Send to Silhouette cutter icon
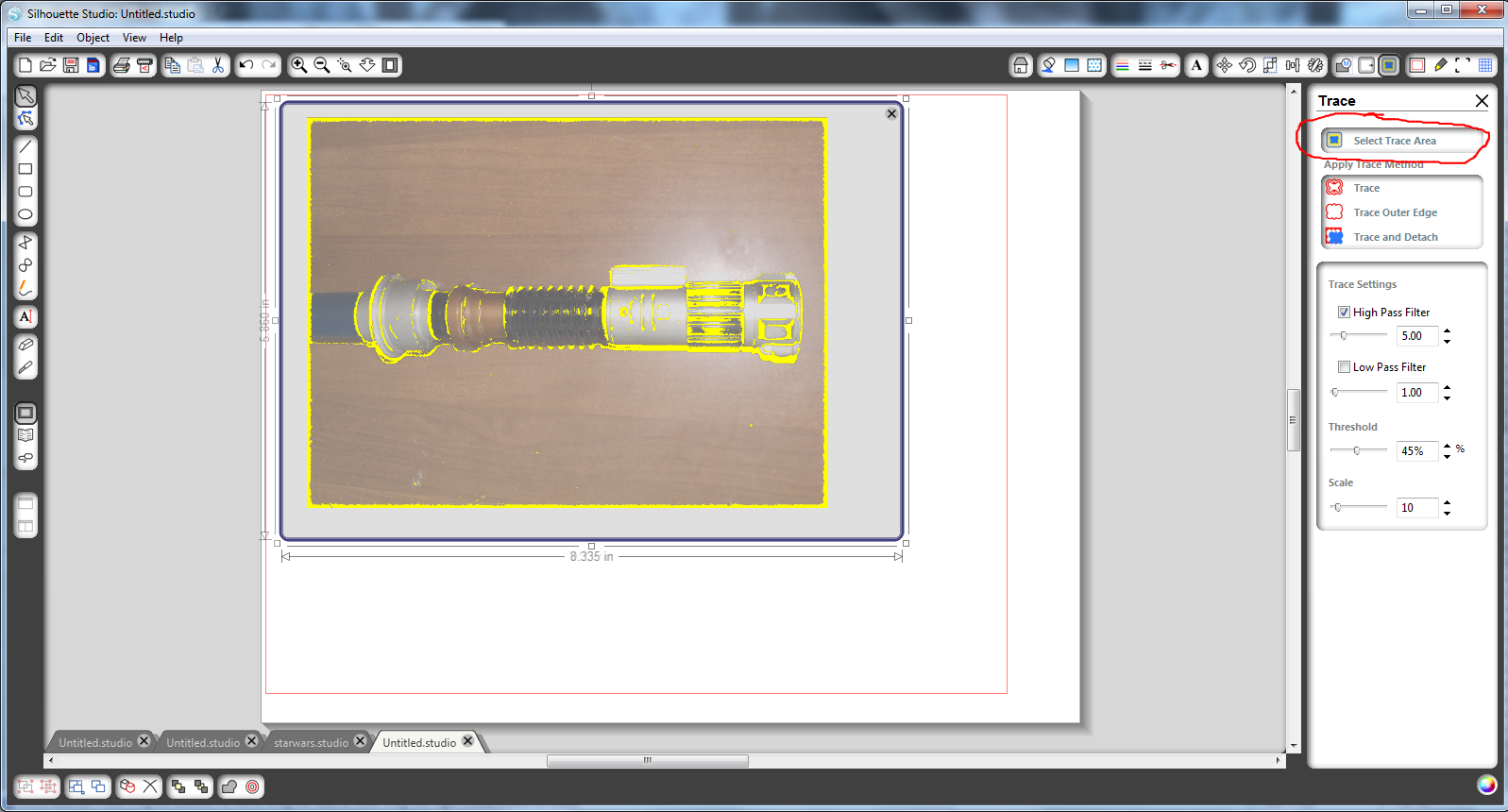The height and width of the screenshot is (812, 1508). [144, 65]
